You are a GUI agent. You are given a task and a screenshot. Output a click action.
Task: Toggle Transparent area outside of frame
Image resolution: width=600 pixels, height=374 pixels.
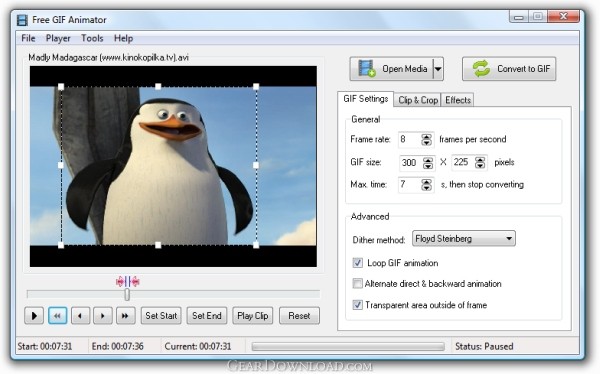pos(357,305)
